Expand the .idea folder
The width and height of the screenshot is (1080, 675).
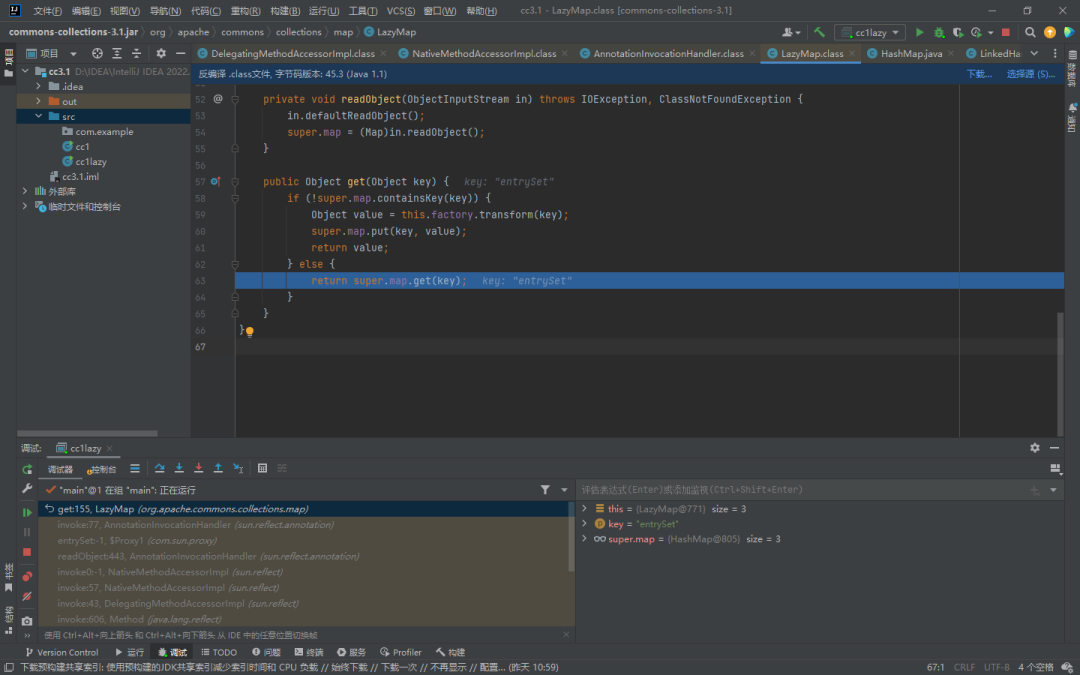tap(39, 86)
